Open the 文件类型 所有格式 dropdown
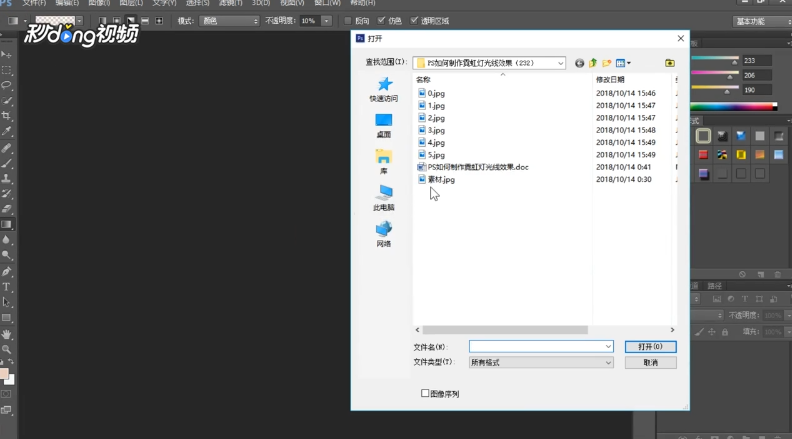This screenshot has width=792, height=439. click(541, 362)
